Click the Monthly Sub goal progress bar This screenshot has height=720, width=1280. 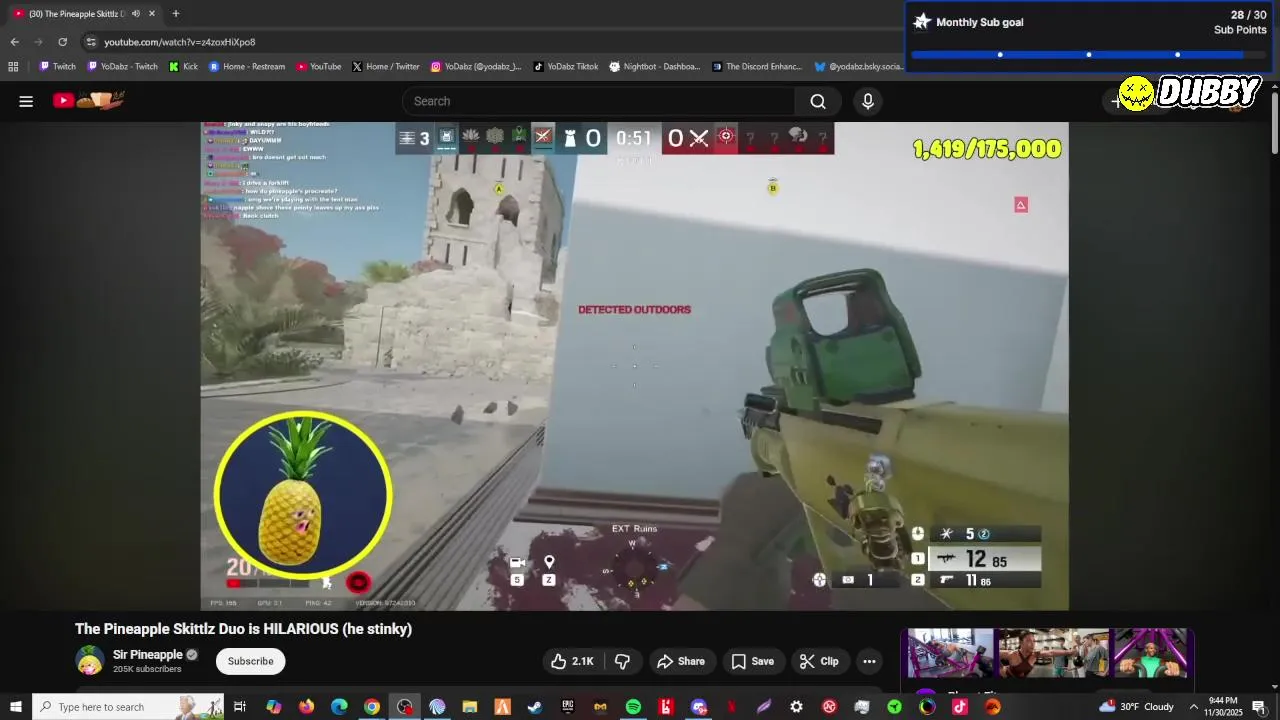coord(1088,55)
